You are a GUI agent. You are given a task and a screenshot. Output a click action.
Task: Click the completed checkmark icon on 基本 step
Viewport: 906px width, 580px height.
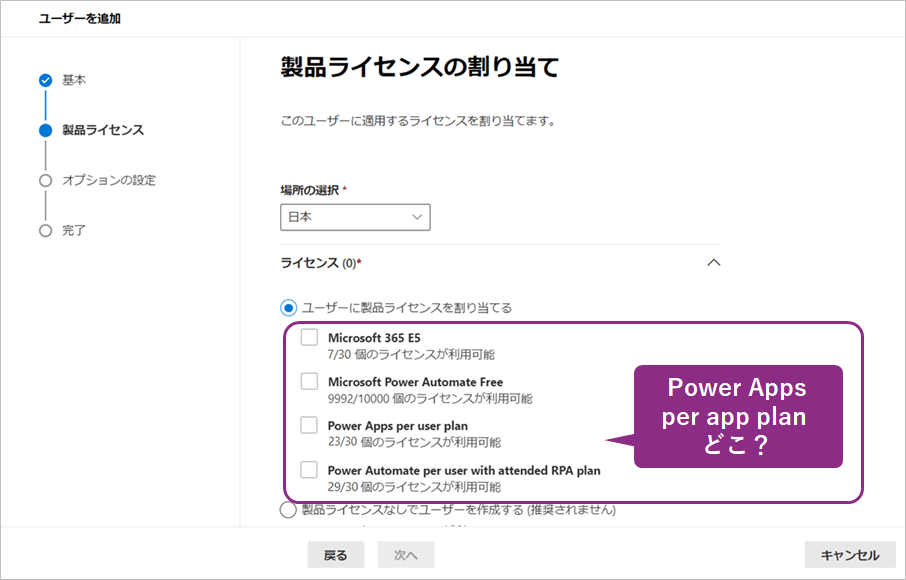coord(43,80)
